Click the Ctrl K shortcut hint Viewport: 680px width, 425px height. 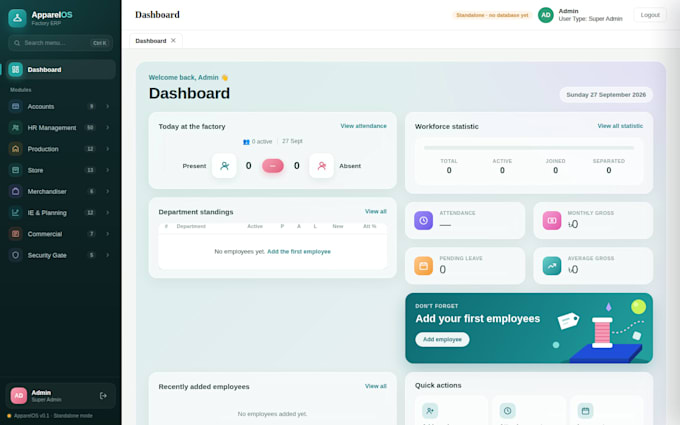[x=100, y=43]
